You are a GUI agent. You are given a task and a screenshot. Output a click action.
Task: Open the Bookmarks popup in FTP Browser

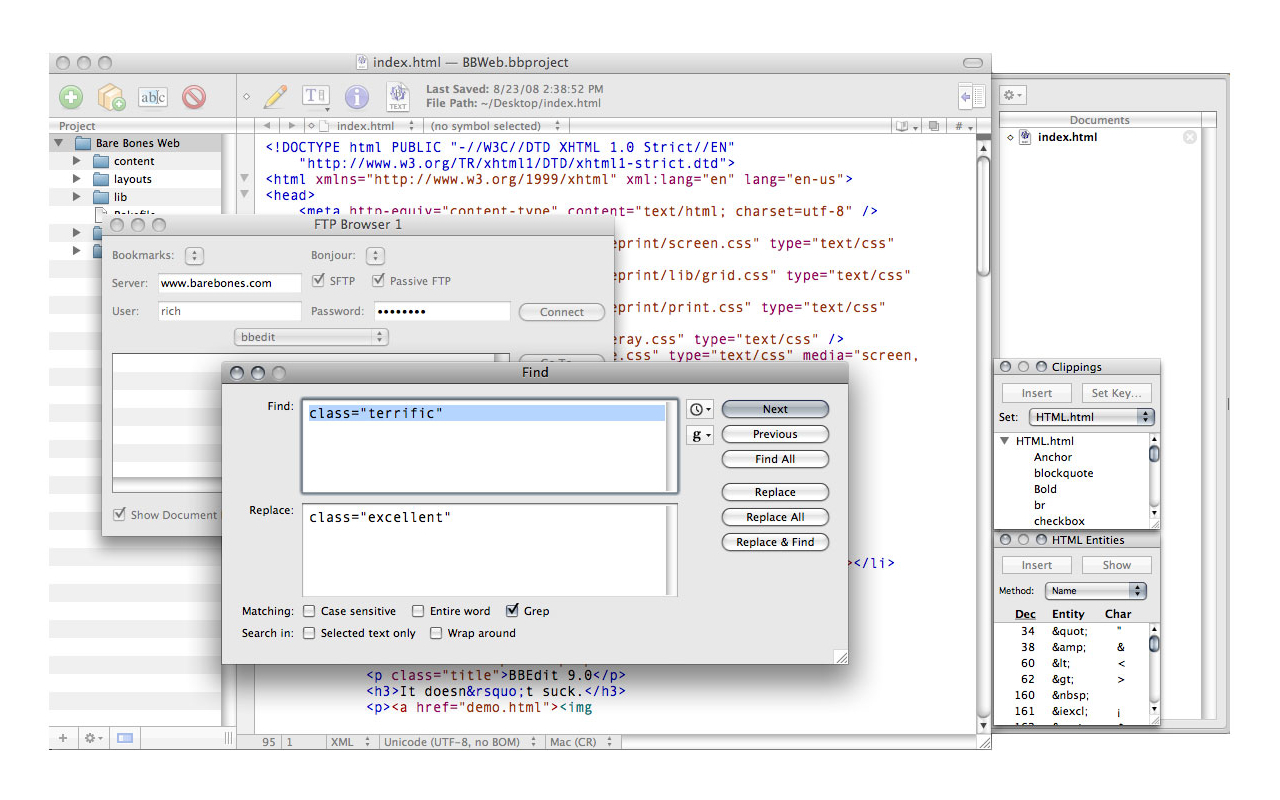(x=195, y=256)
